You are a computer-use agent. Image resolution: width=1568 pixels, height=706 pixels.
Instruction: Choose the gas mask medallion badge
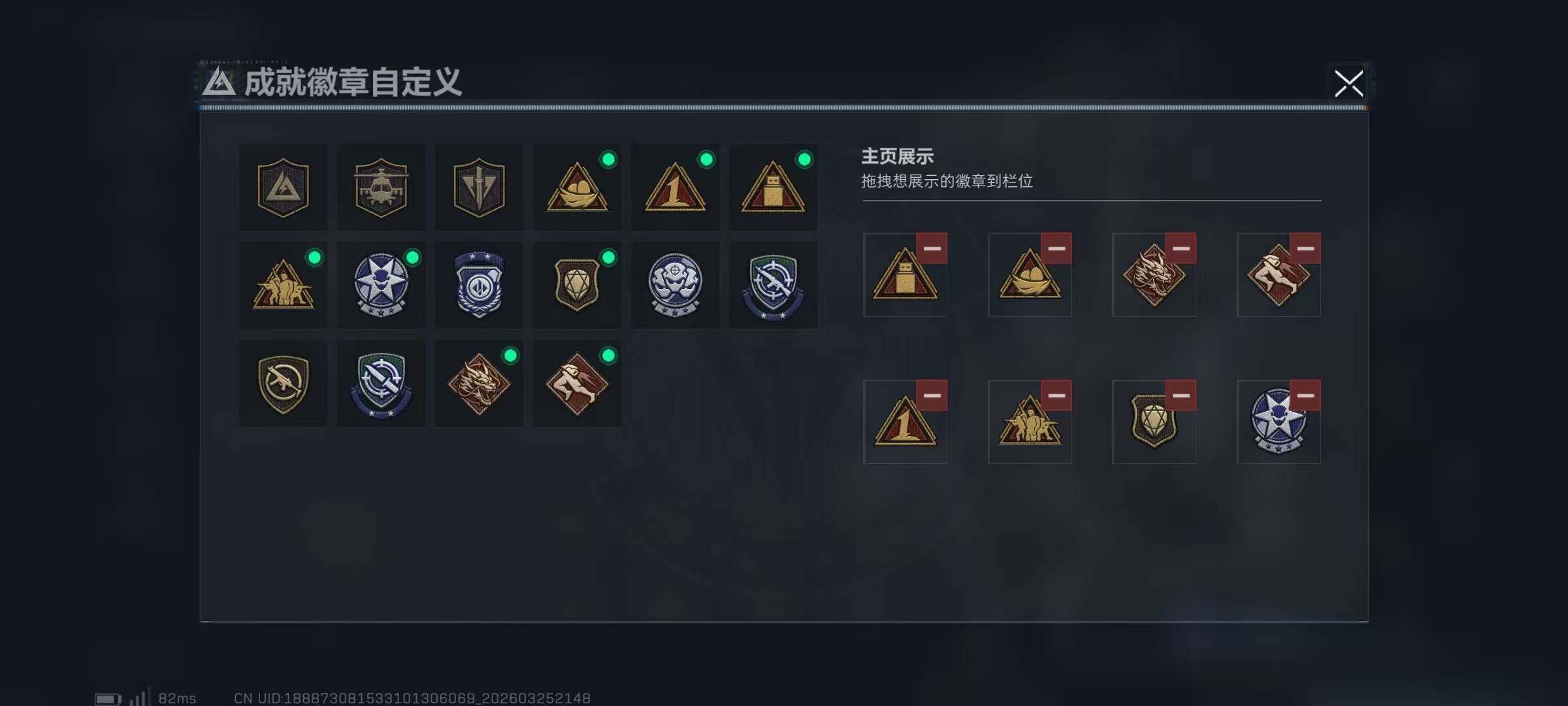tap(675, 286)
